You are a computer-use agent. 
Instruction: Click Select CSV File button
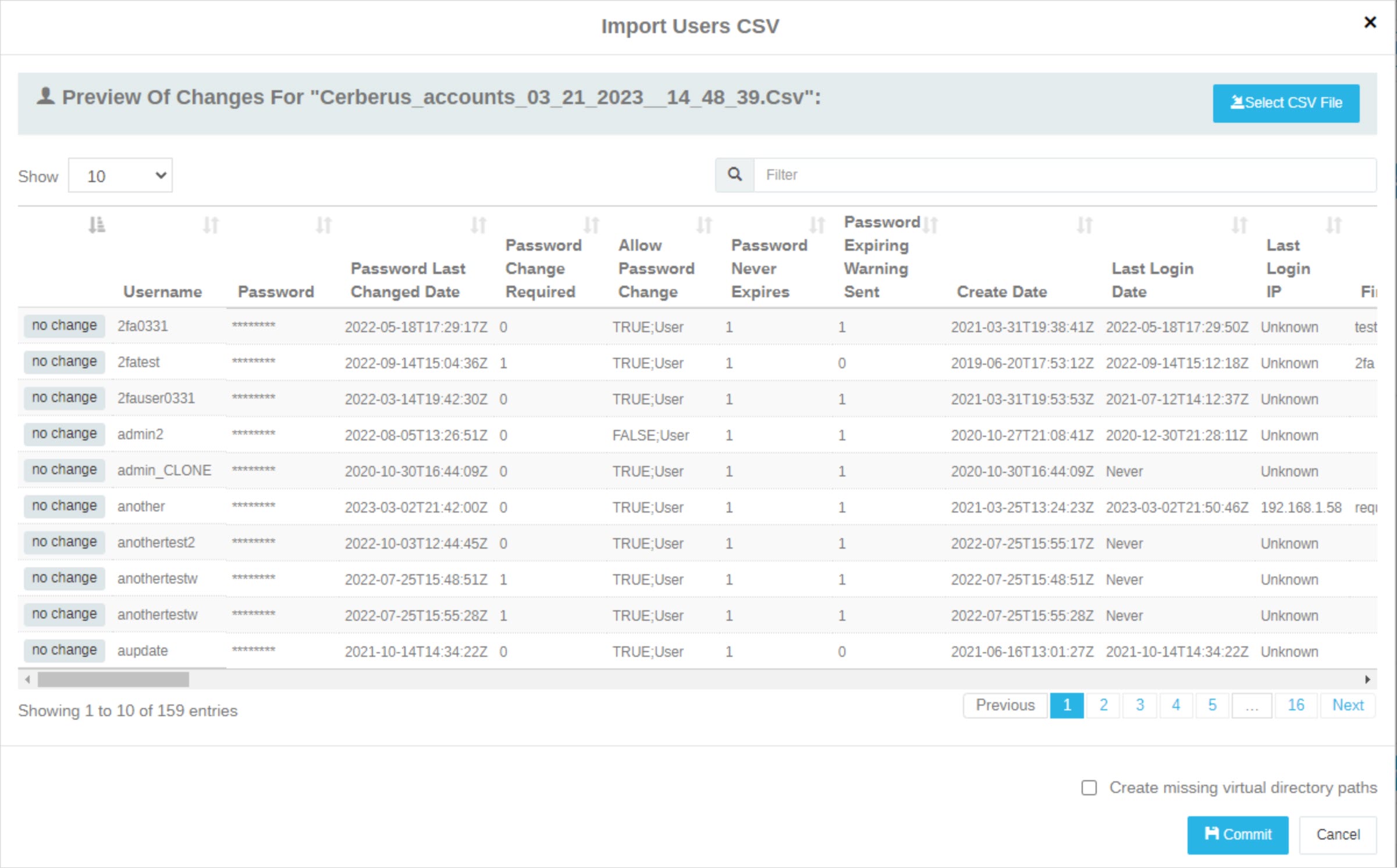point(1286,103)
